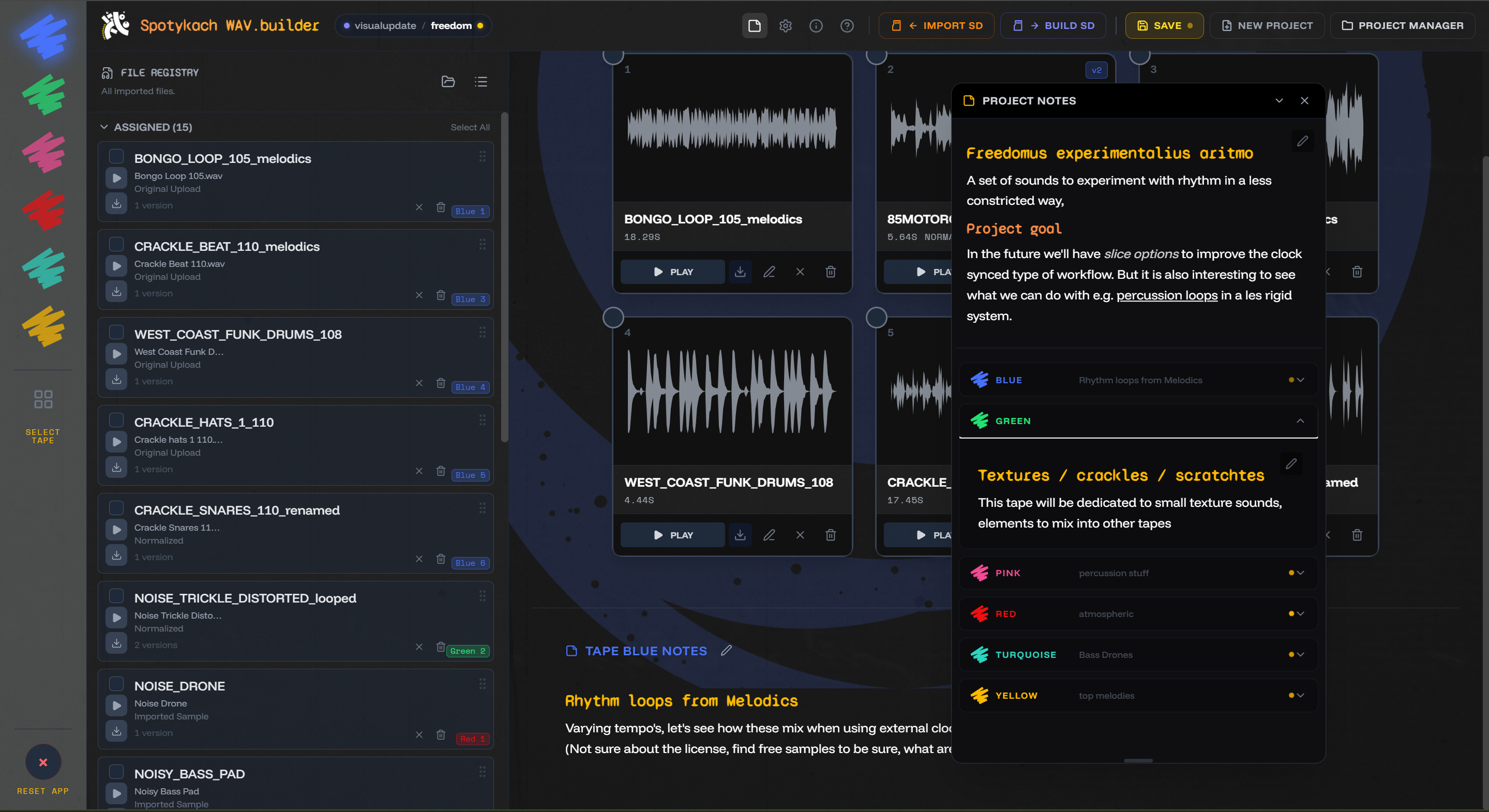Click the red tape sidebar icon
1489x812 pixels.
click(43, 210)
